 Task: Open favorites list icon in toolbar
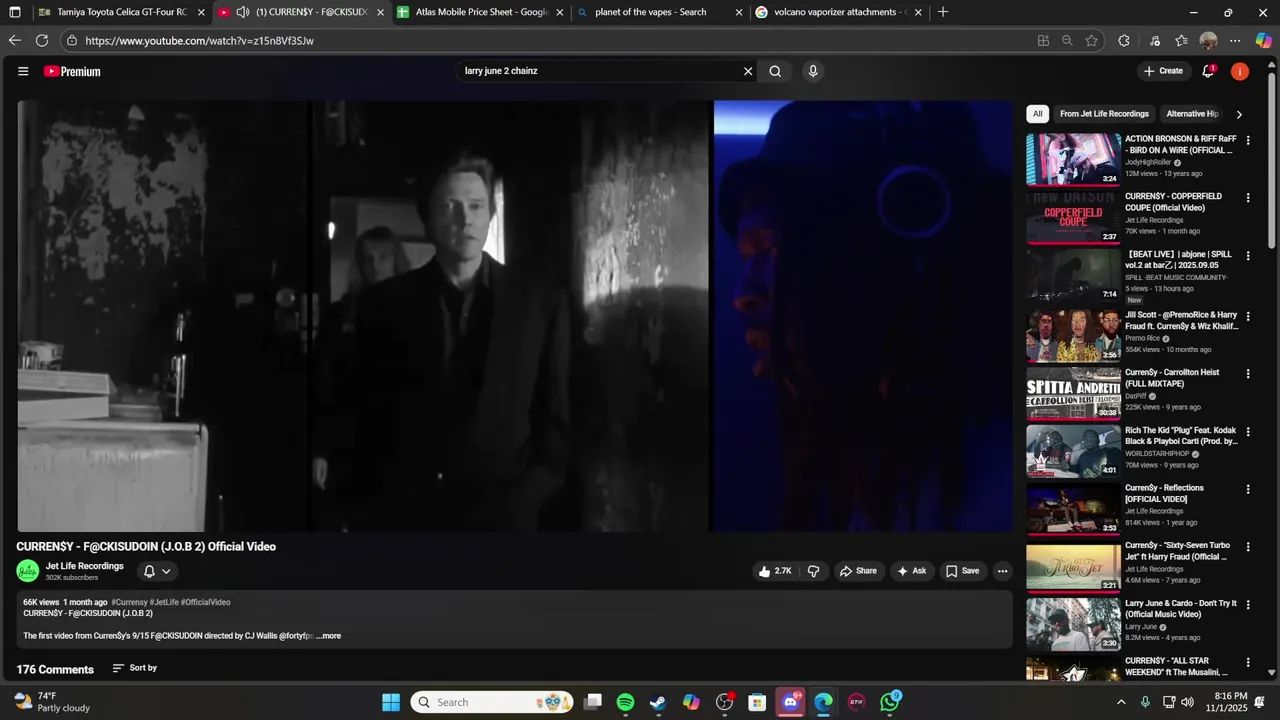pos(1182,41)
